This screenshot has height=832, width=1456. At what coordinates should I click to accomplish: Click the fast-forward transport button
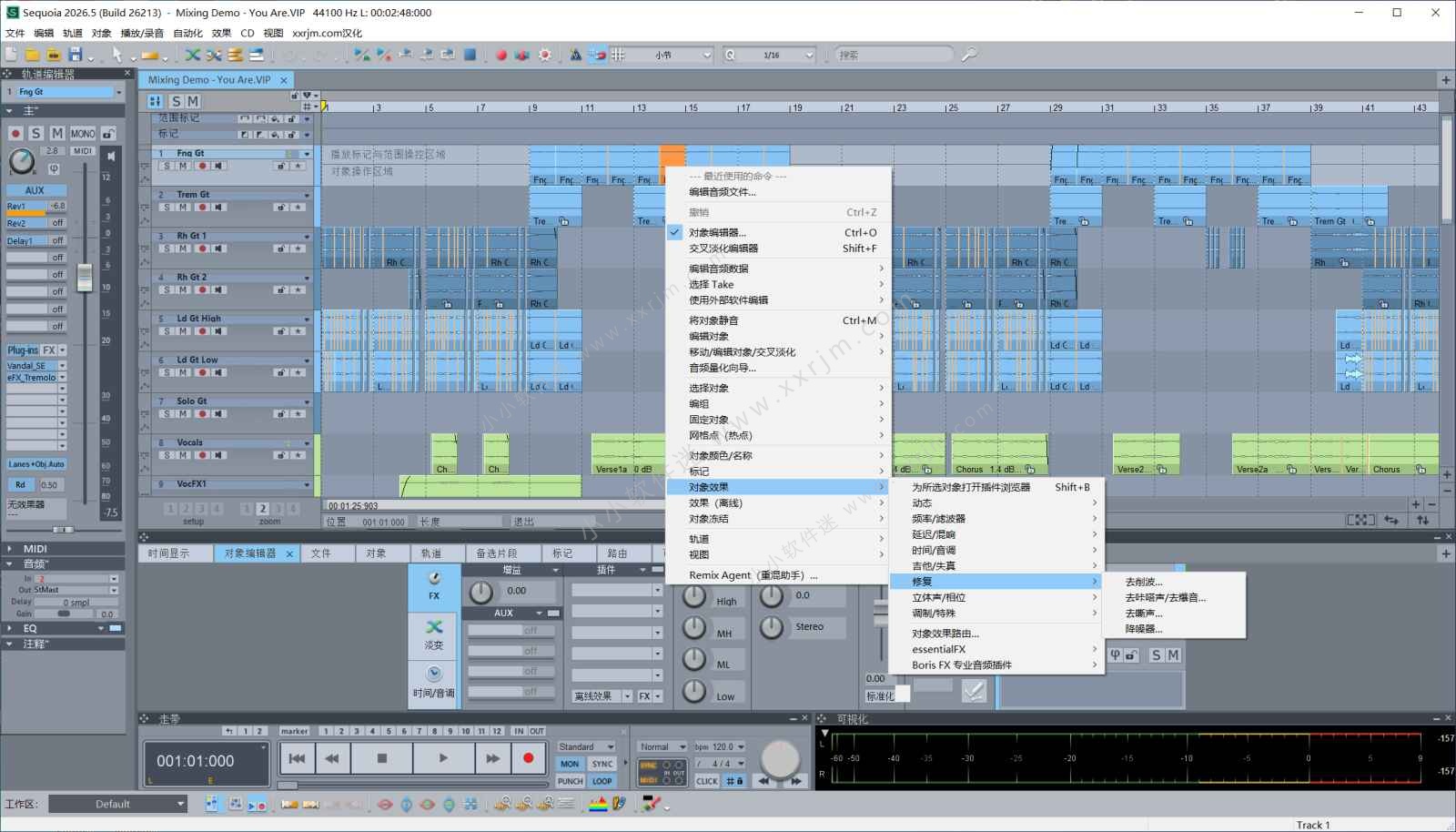click(492, 757)
